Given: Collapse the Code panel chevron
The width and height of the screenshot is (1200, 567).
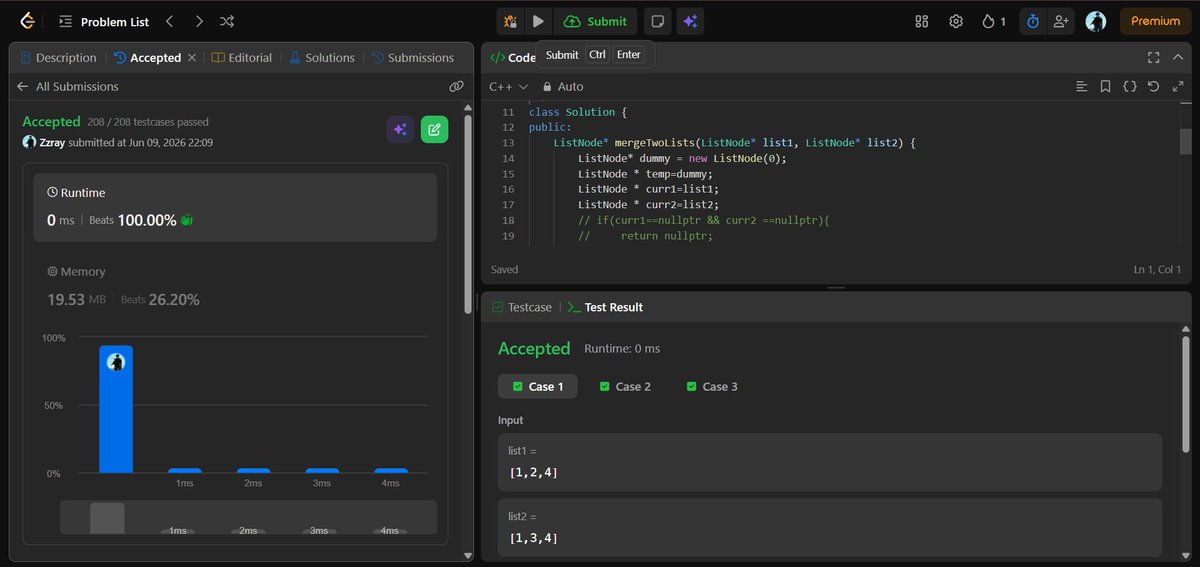Looking at the screenshot, I should [x=1179, y=58].
